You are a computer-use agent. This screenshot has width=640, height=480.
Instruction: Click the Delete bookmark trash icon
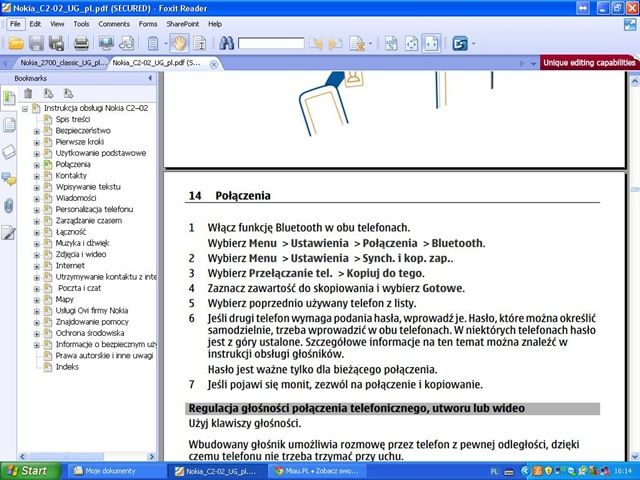pyautogui.click(x=28, y=93)
